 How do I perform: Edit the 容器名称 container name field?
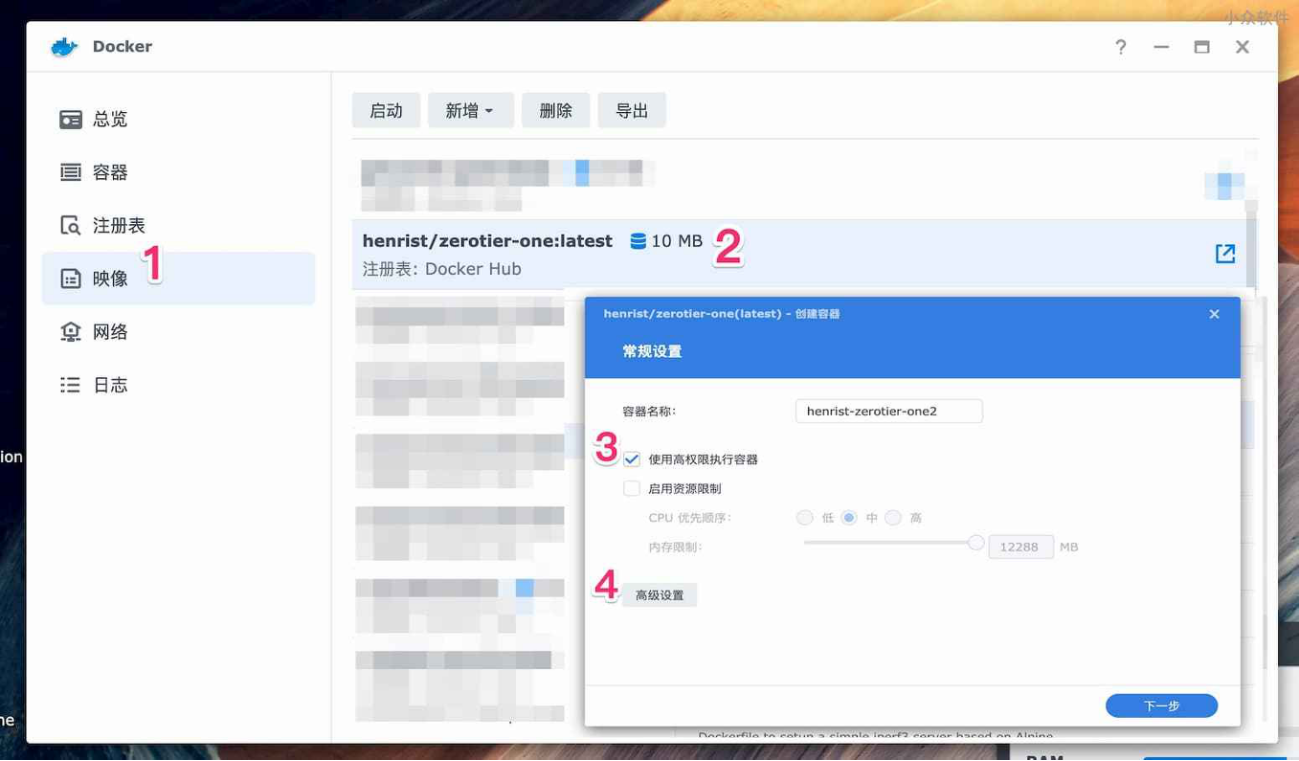tap(888, 411)
